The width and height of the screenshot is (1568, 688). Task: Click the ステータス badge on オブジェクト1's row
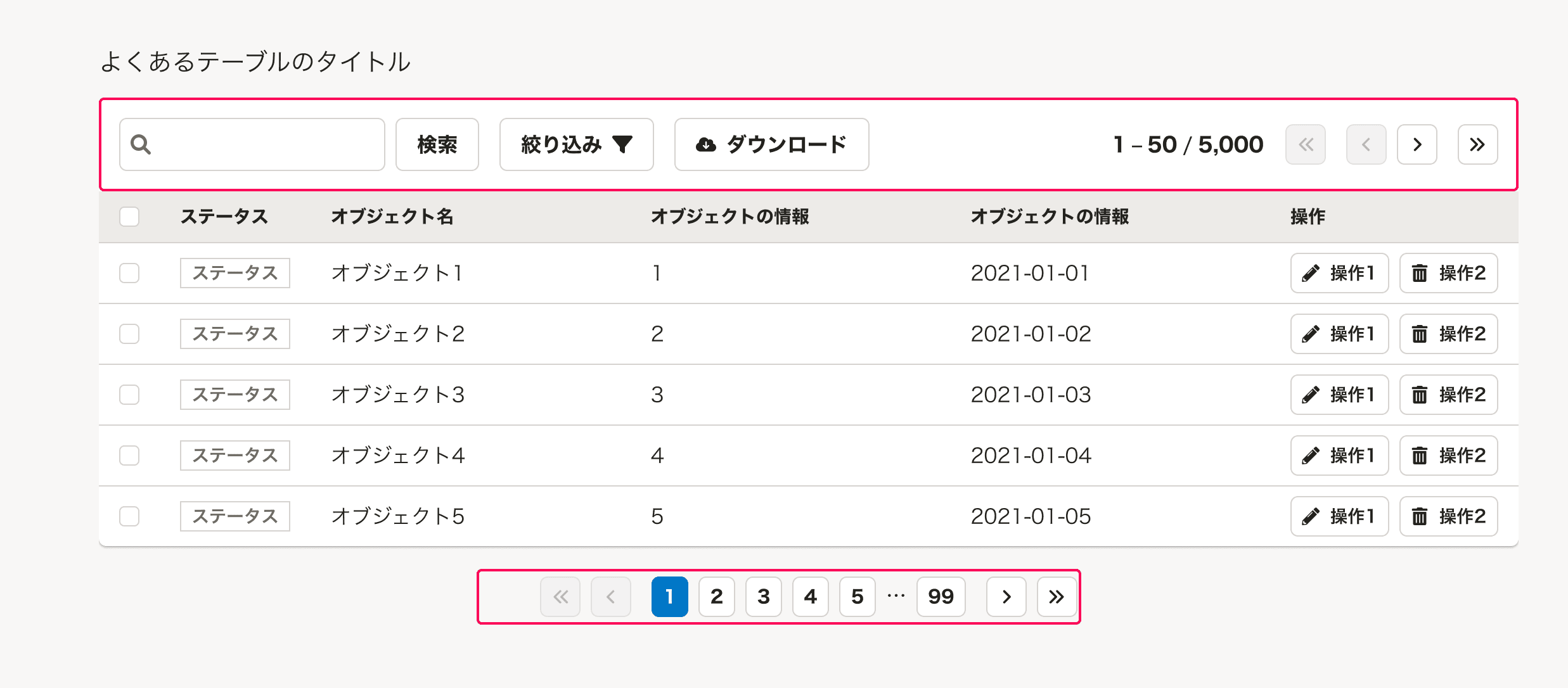[235, 273]
